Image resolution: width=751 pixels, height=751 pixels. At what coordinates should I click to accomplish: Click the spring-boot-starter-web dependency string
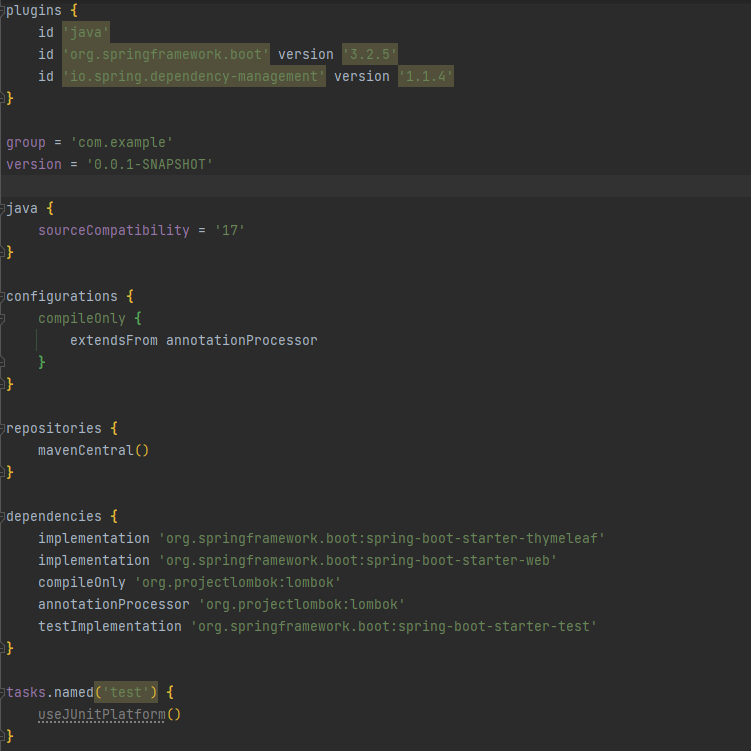358,560
